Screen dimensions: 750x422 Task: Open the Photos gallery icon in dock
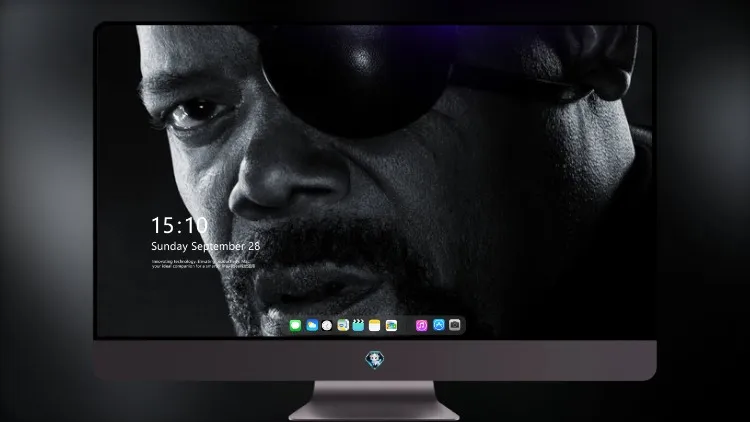(x=391, y=326)
